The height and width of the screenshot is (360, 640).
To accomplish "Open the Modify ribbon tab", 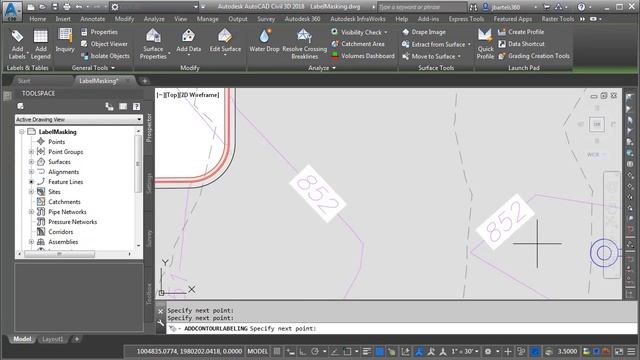I will (x=124, y=19).
